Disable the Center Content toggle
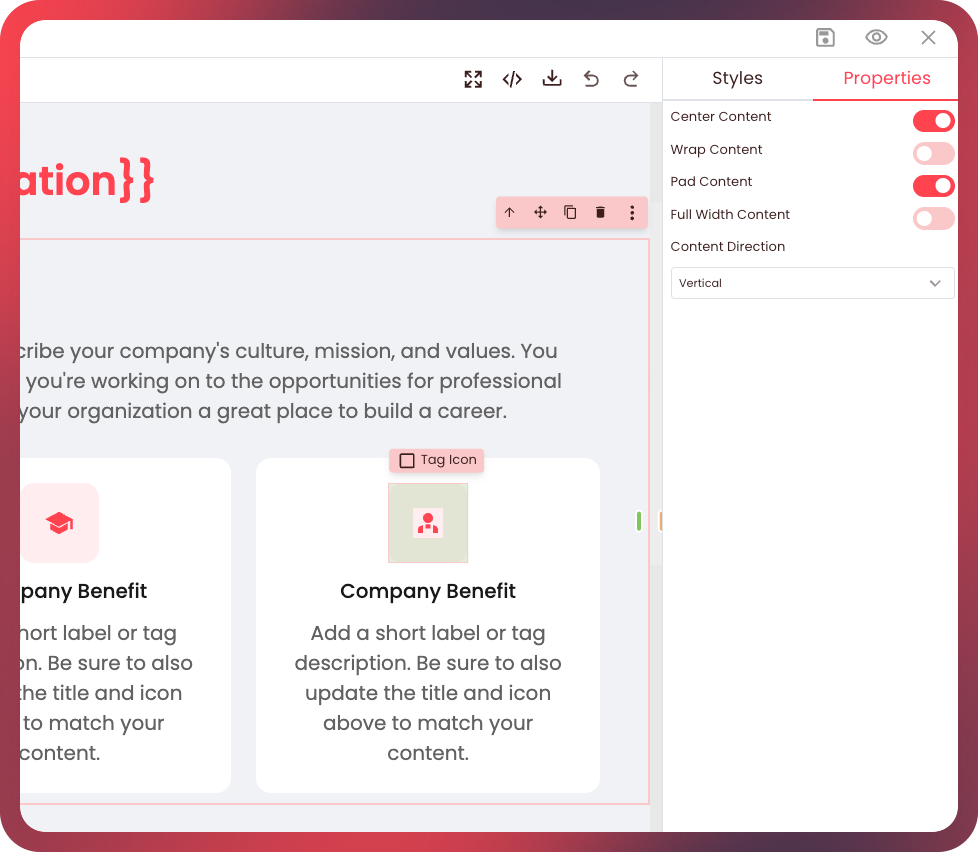 click(x=934, y=120)
